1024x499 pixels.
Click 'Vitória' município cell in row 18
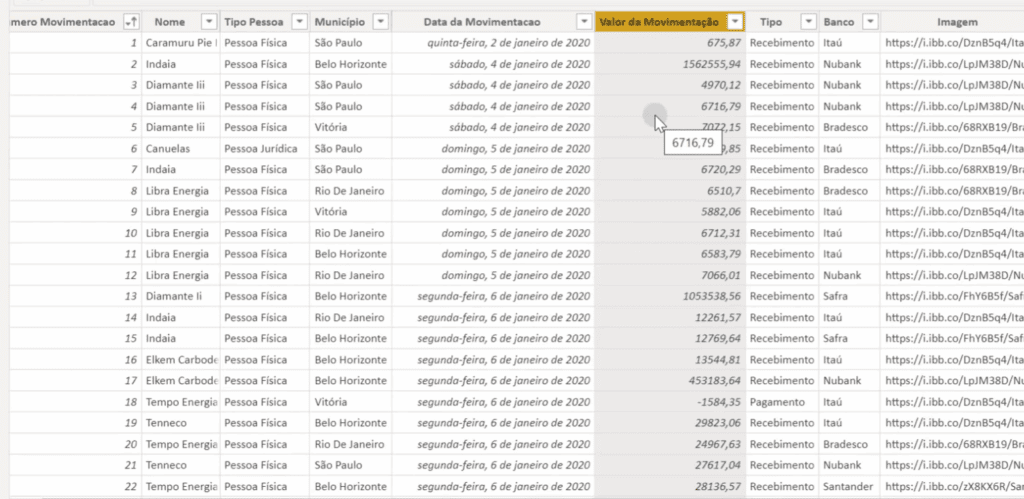[351, 402]
